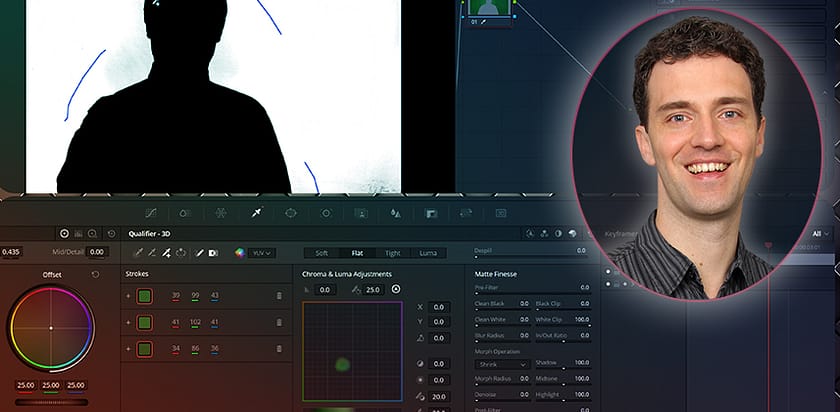
Task: Open the YUV color space dropdown
Action: point(262,253)
